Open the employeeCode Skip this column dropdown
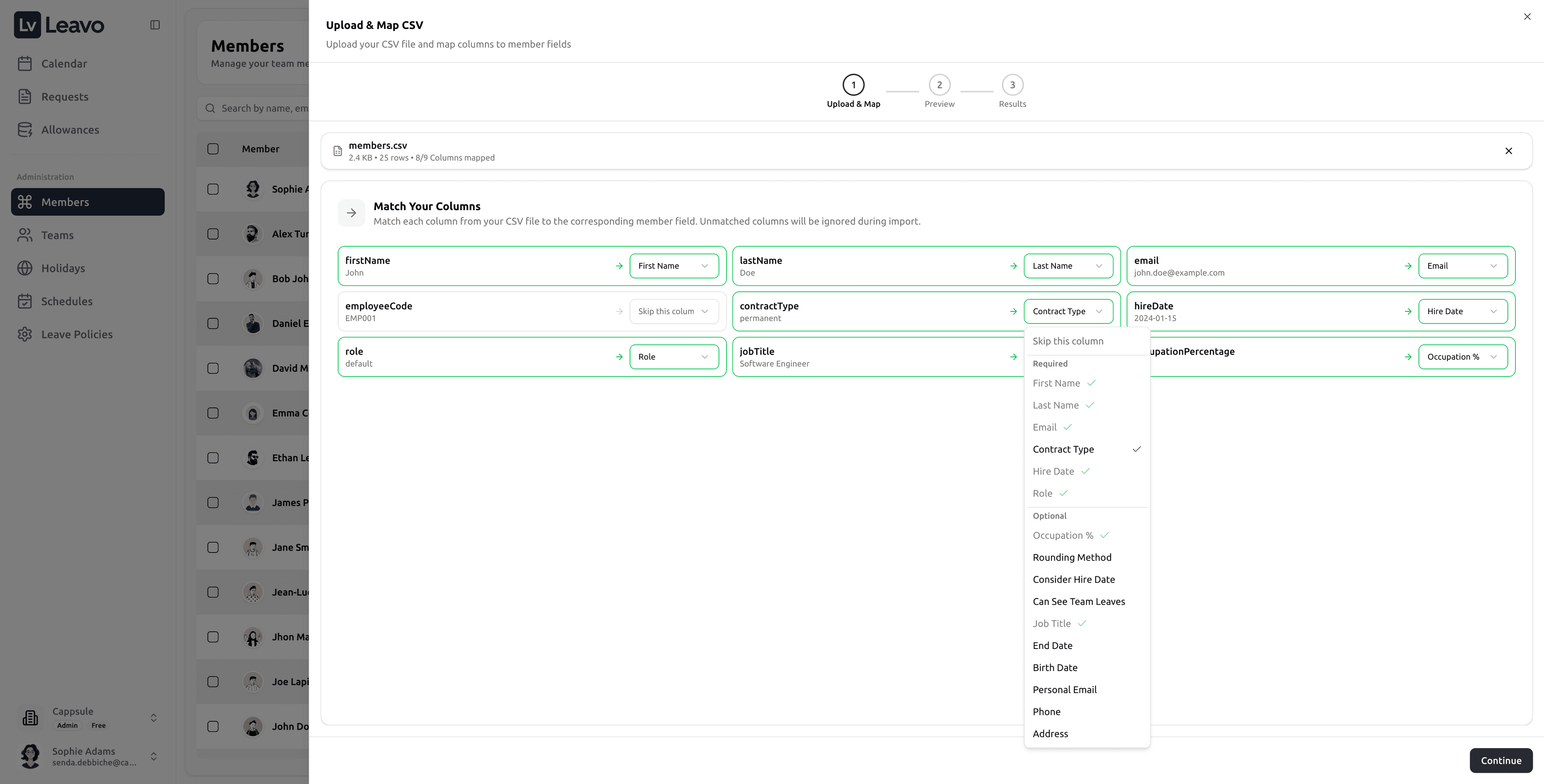Viewport: 1544px width, 784px height. (x=673, y=311)
